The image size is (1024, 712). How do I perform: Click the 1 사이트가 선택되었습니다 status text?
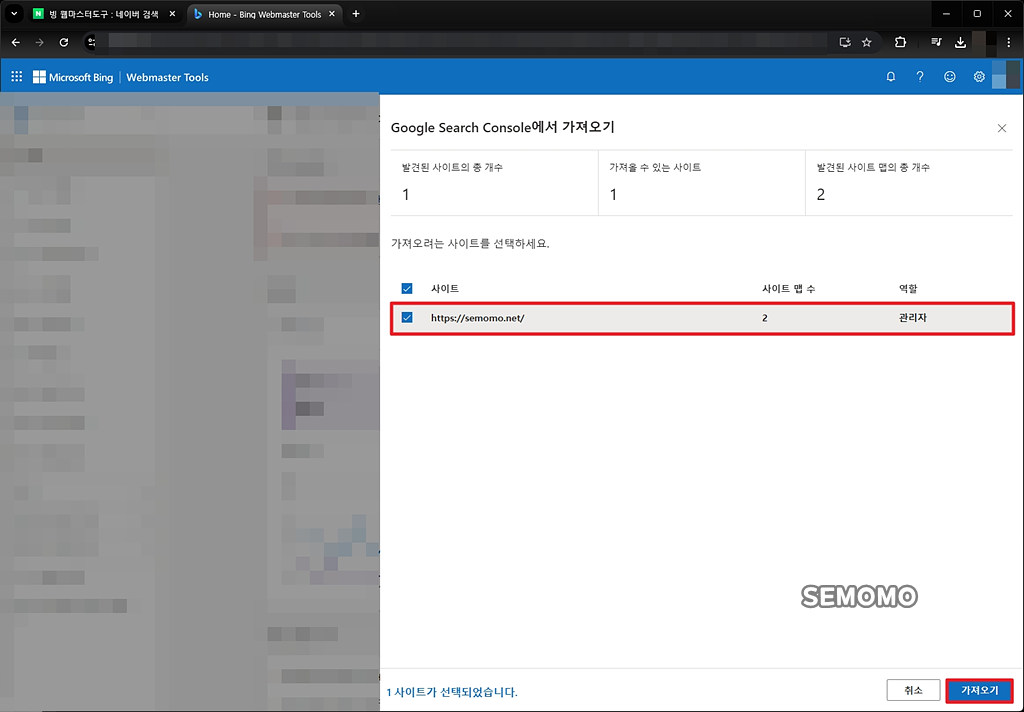[452, 692]
